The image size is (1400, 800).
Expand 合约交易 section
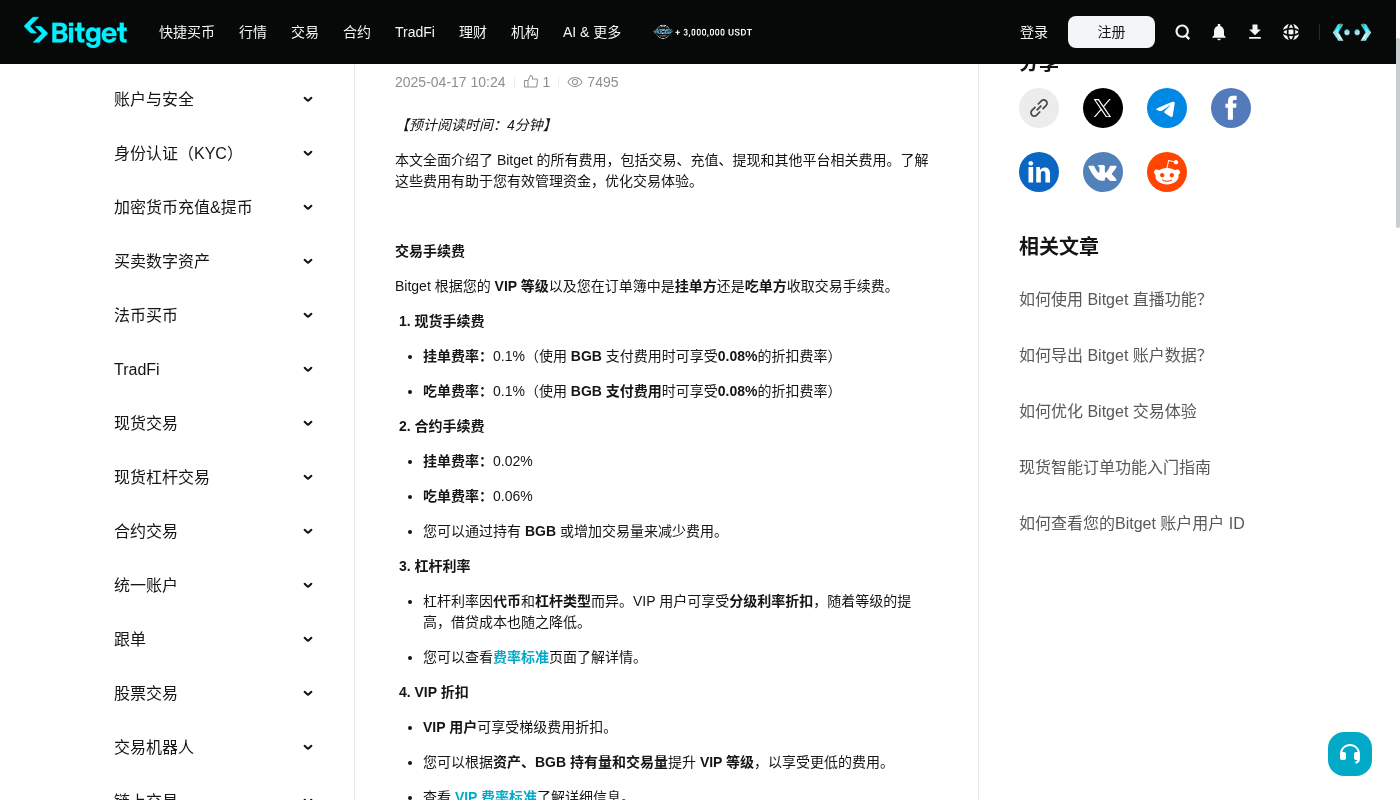coord(214,531)
